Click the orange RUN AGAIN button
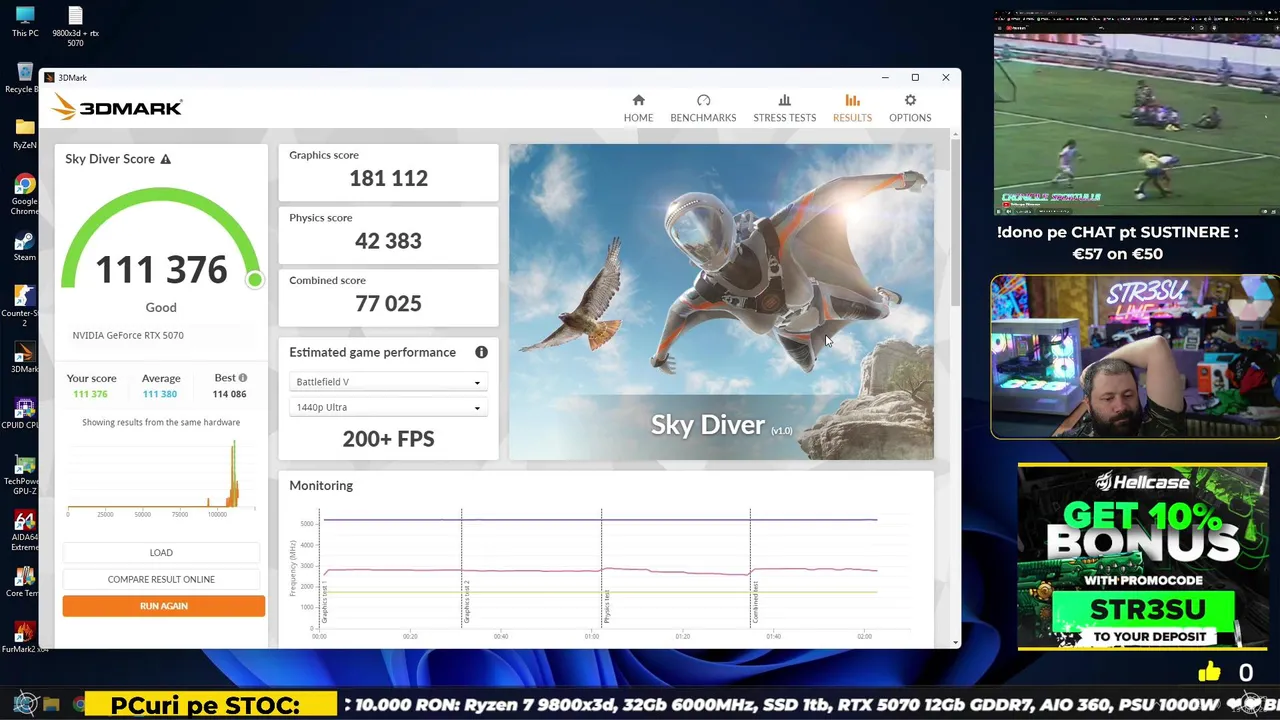The image size is (1280, 720). coord(164,606)
